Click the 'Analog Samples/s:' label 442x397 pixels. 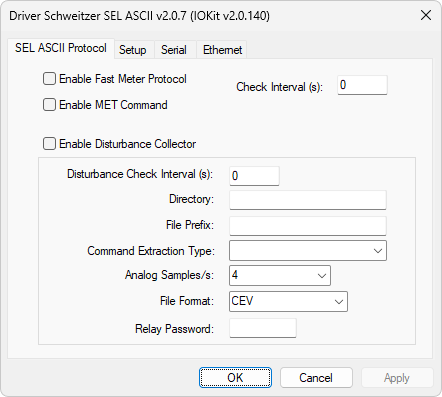169,275
